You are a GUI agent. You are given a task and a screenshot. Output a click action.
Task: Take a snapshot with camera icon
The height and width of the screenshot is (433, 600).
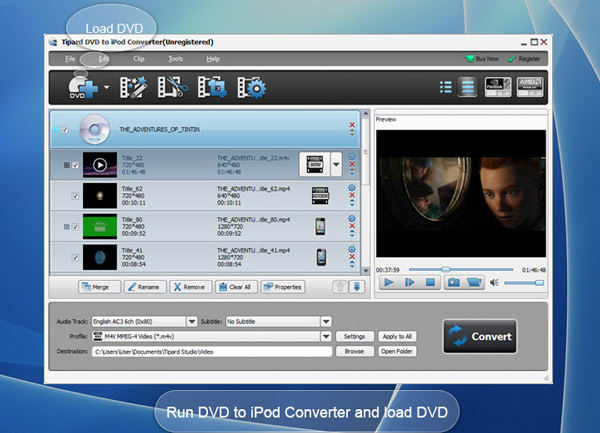pyautogui.click(x=454, y=283)
